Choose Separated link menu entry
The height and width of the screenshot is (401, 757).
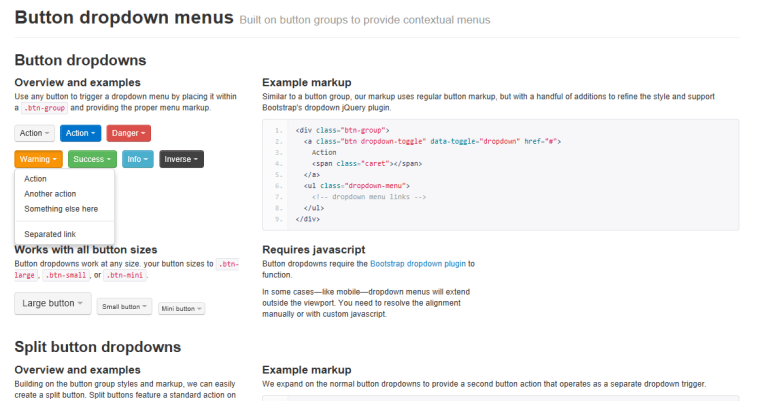[65, 234]
